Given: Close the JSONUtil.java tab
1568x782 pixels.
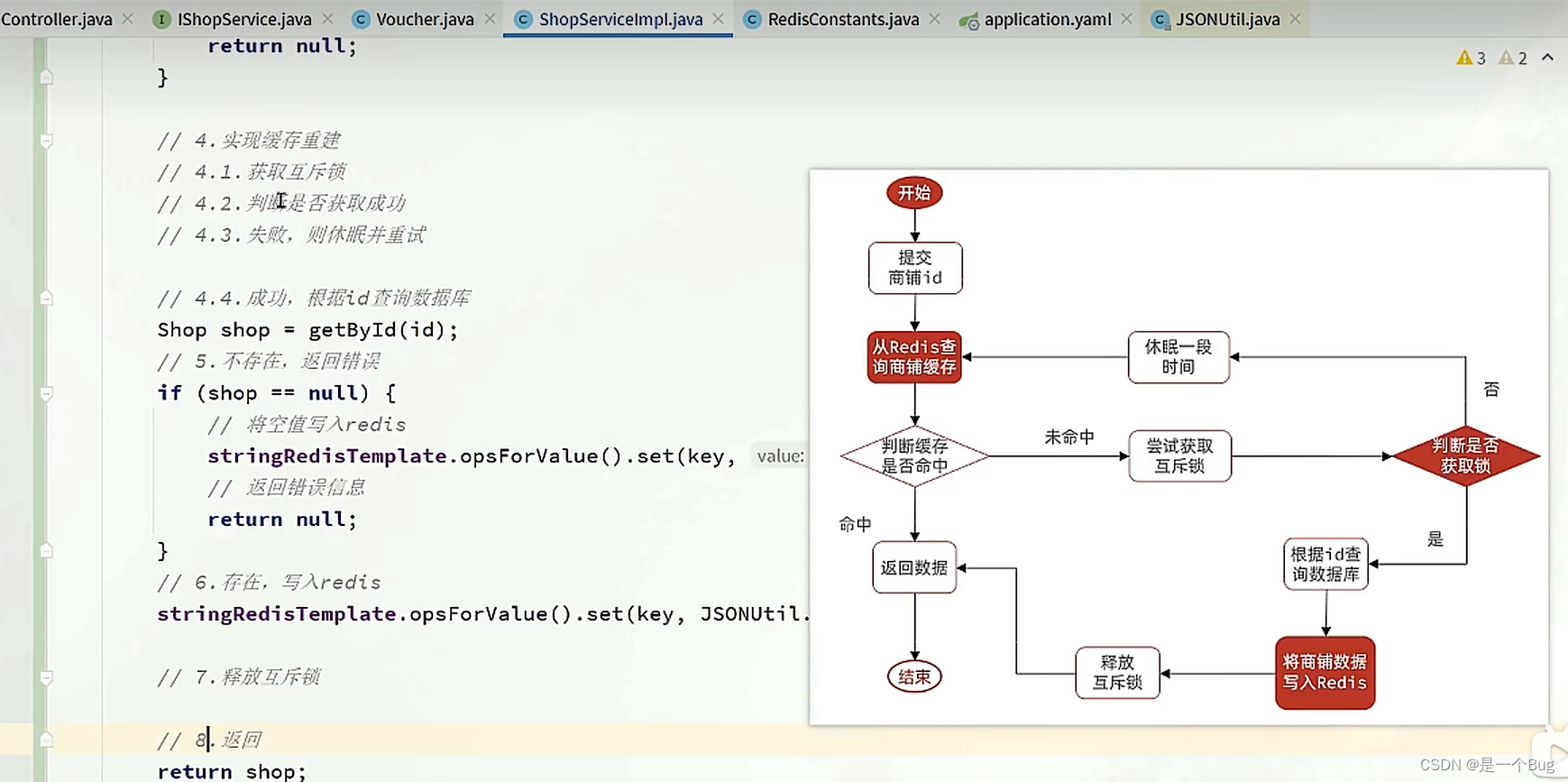Looking at the screenshot, I should pyautogui.click(x=1295, y=19).
